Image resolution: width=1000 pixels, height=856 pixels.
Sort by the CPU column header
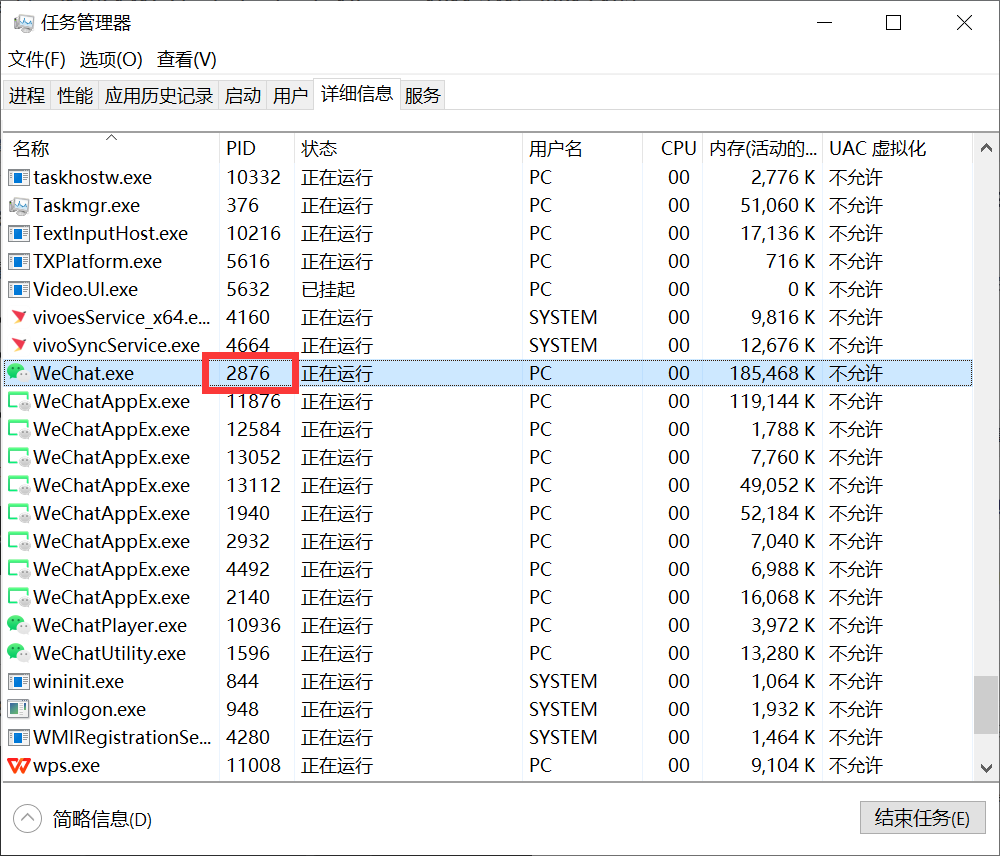tap(673, 149)
